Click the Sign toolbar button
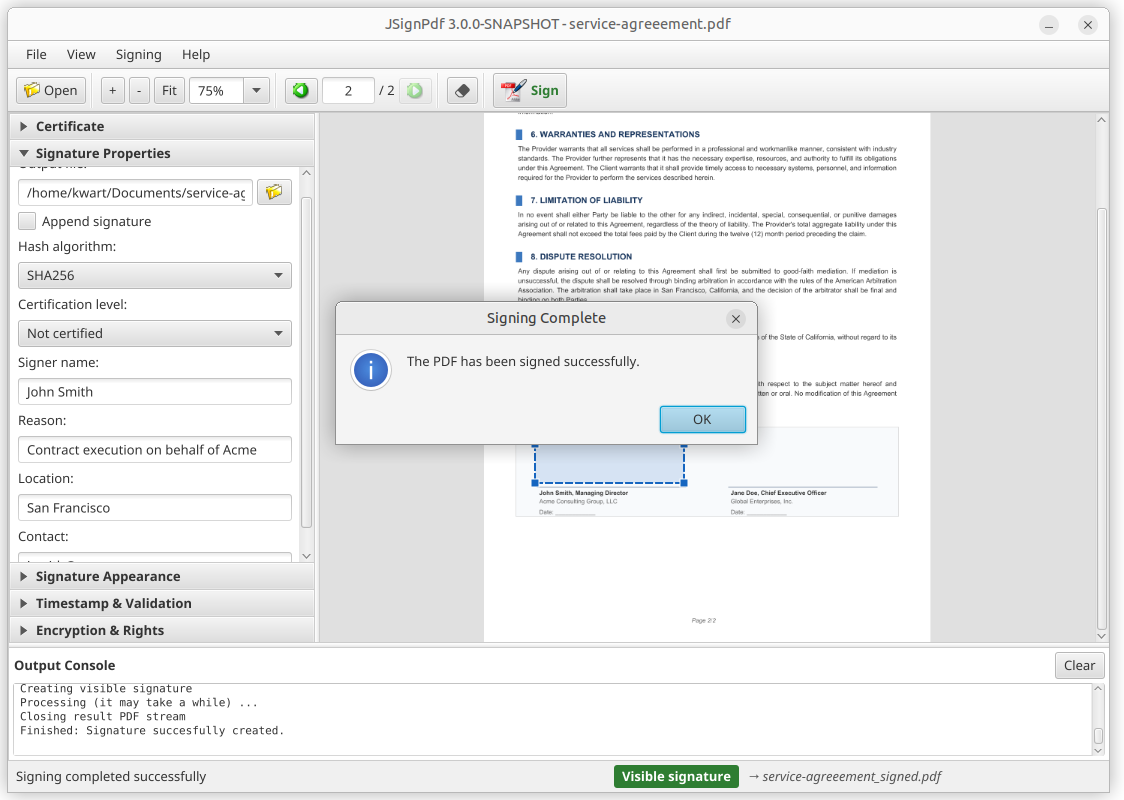This screenshot has width=1124, height=800. (x=530, y=90)
